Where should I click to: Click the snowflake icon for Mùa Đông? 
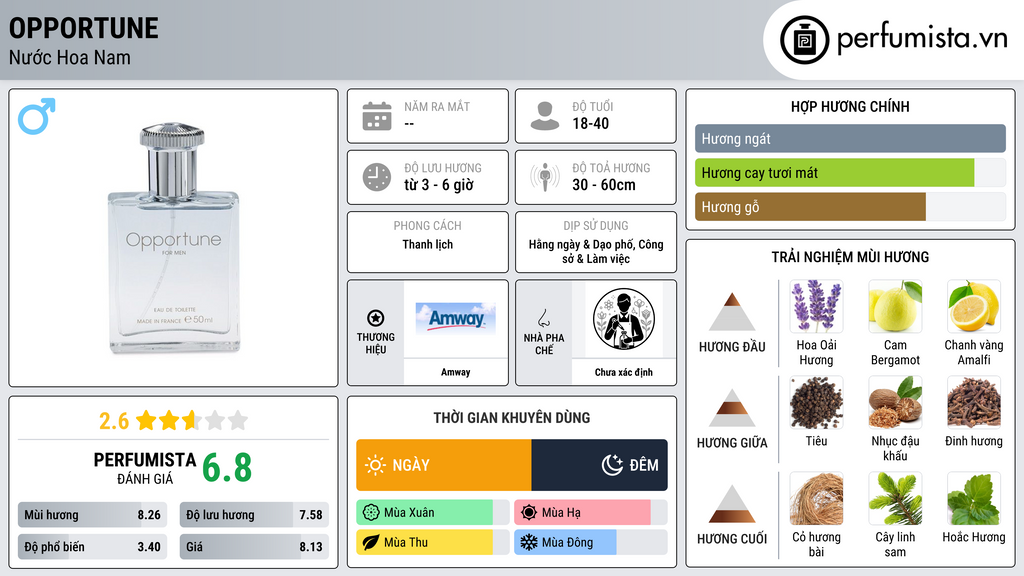click(x=529, y=542)
